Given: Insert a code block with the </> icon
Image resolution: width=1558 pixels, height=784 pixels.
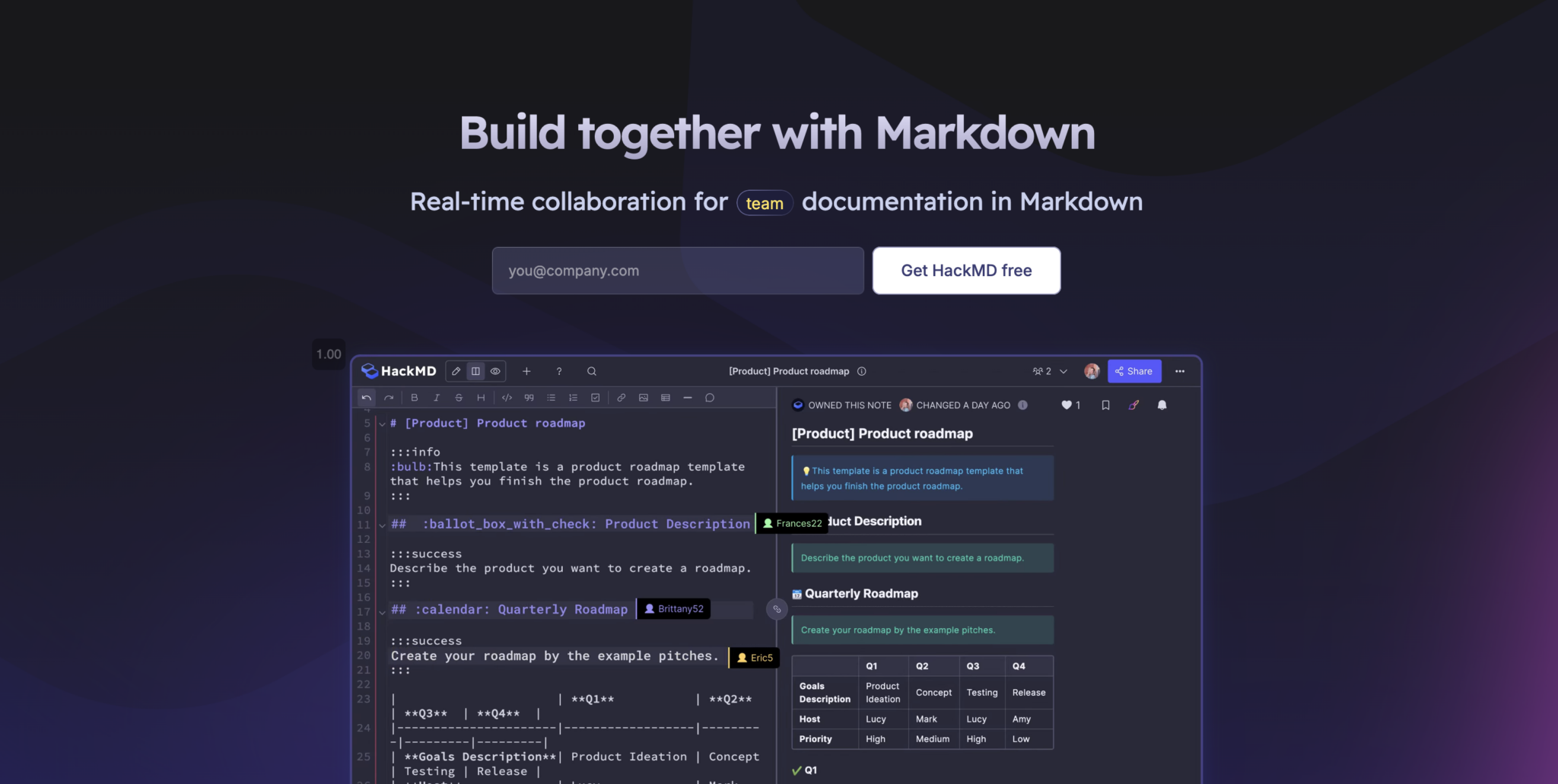Looking at the screenshot, I should click(x=507, y=398).
